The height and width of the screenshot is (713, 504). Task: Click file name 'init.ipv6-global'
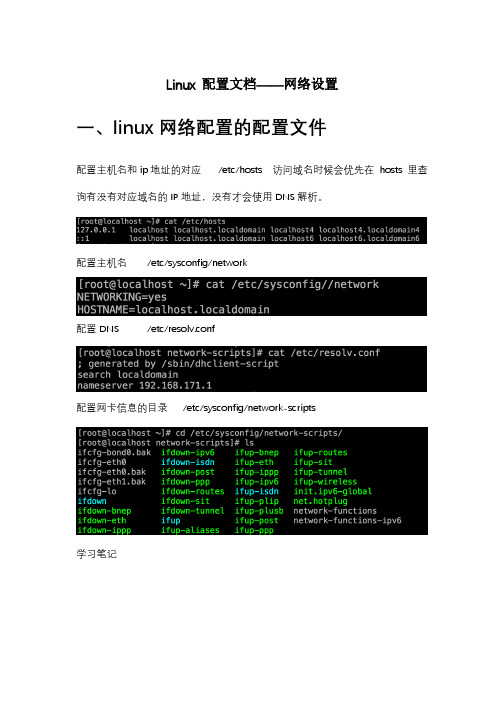[333, 491]
